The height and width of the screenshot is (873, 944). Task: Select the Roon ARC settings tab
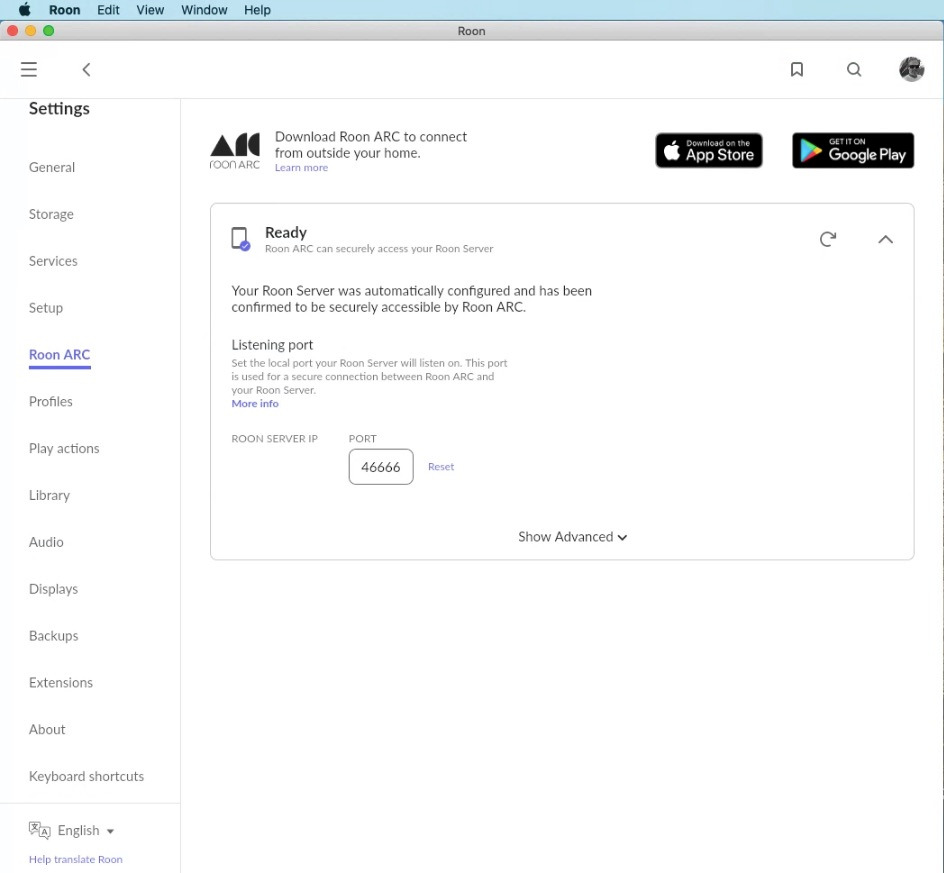[x=60, y=355]
